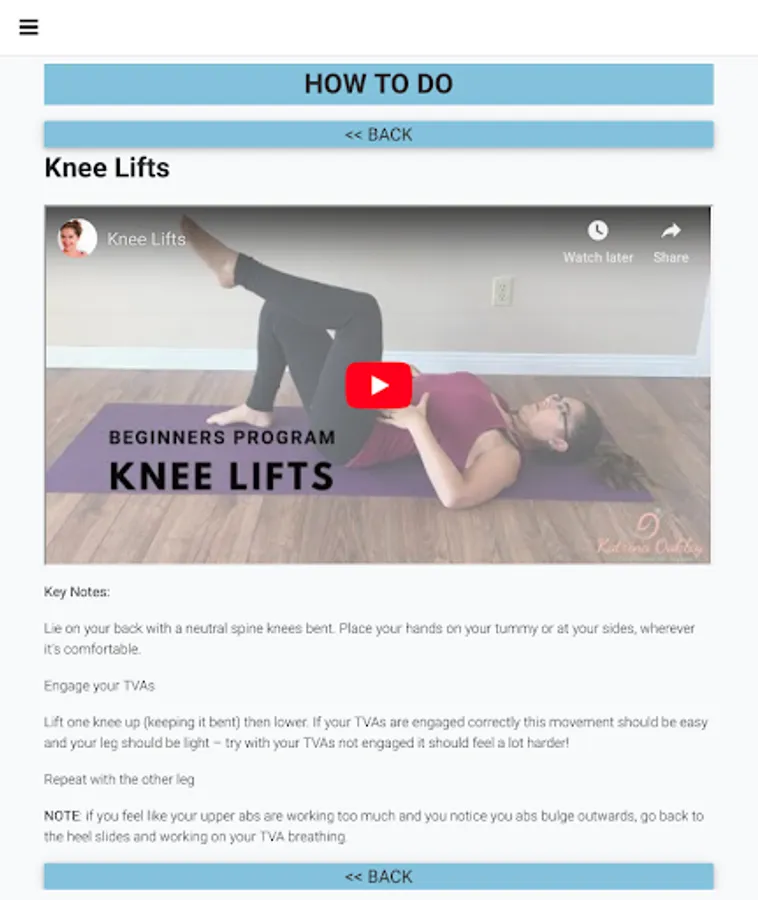Click the Watch later text label

pyautogui.click(x=598, y=257)
